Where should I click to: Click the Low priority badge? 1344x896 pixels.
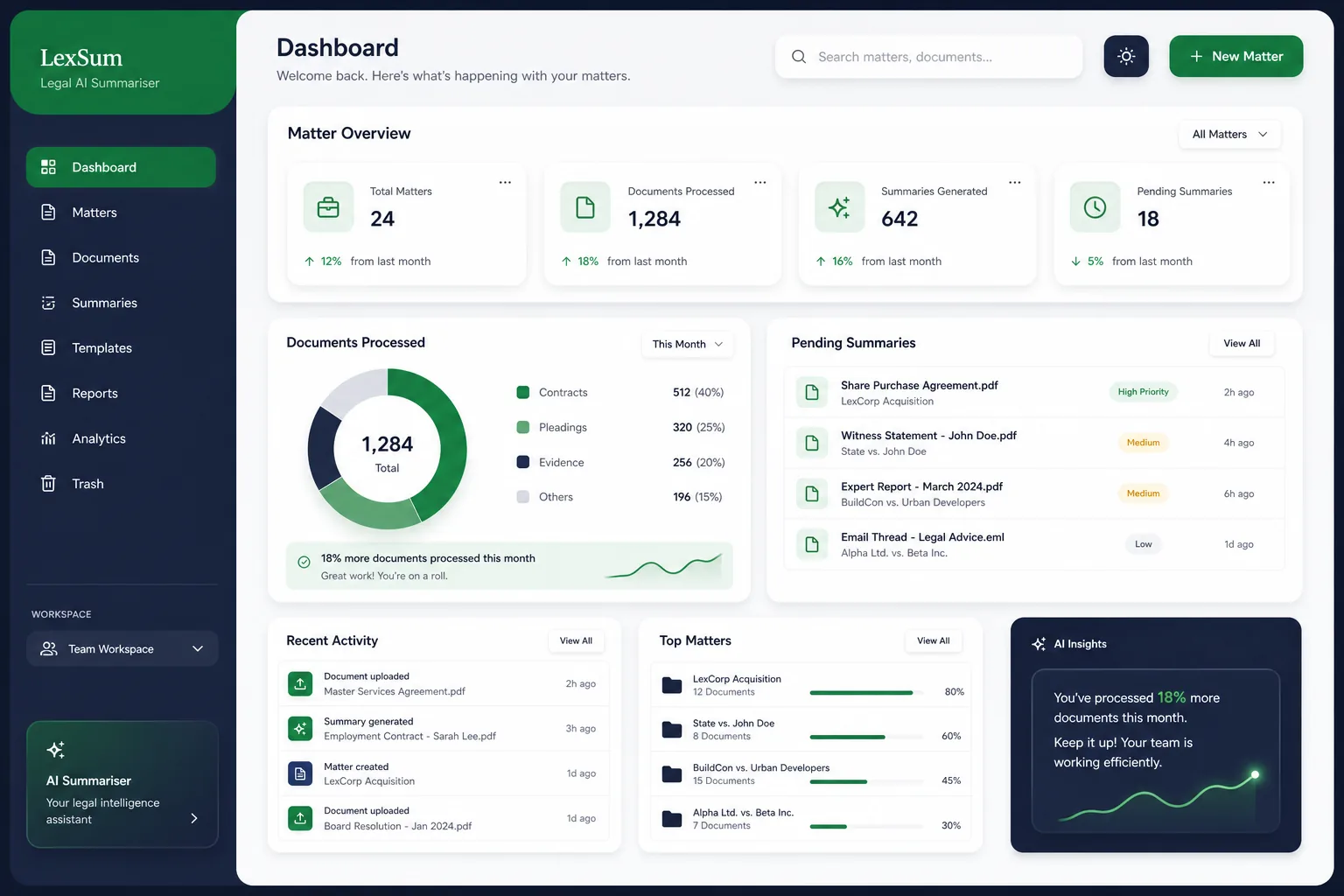[1143, 544]
